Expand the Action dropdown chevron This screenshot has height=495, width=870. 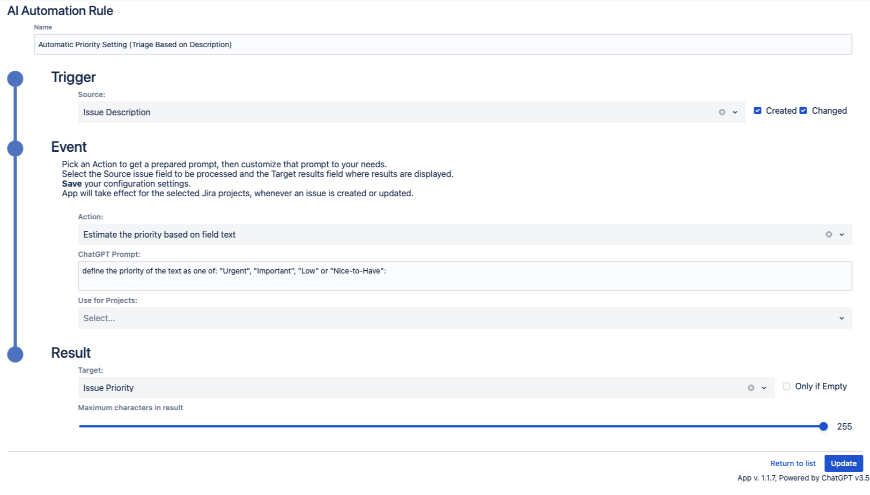(842, 234)
